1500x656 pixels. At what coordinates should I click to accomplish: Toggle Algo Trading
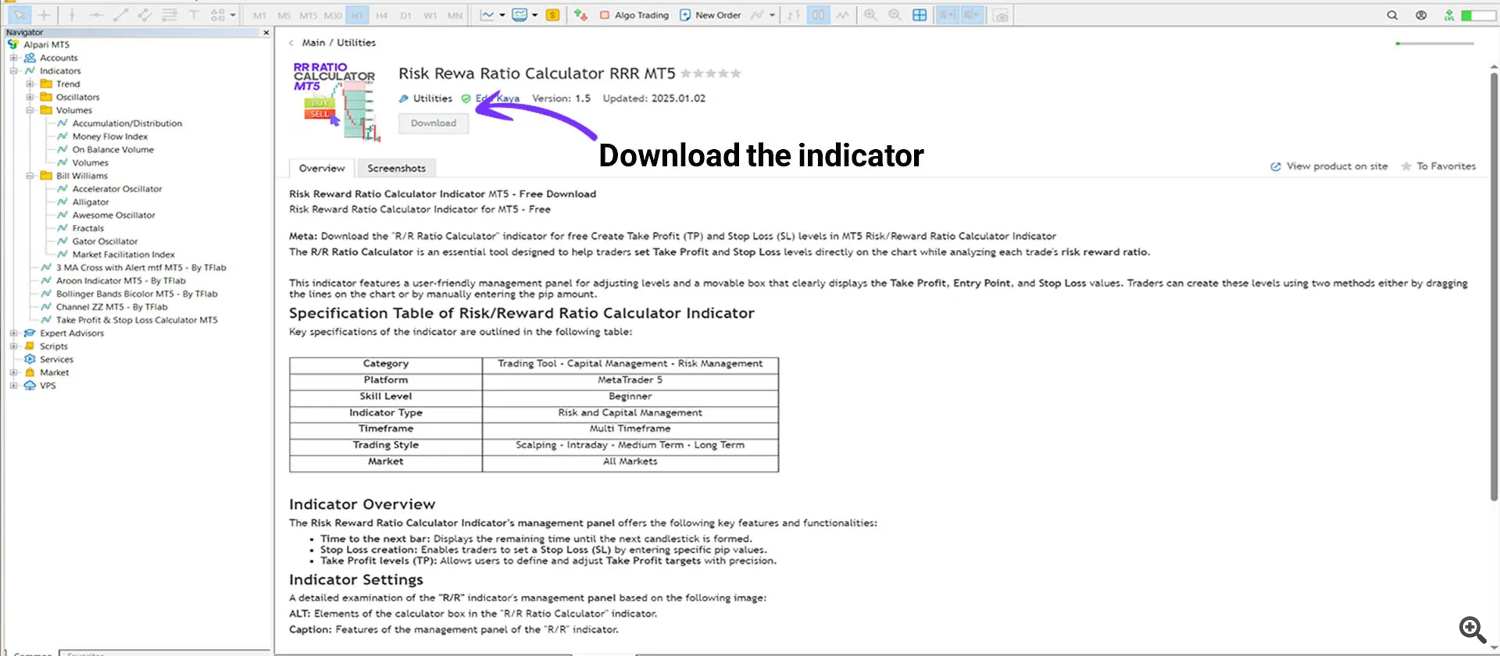click(x=634, y=15)
